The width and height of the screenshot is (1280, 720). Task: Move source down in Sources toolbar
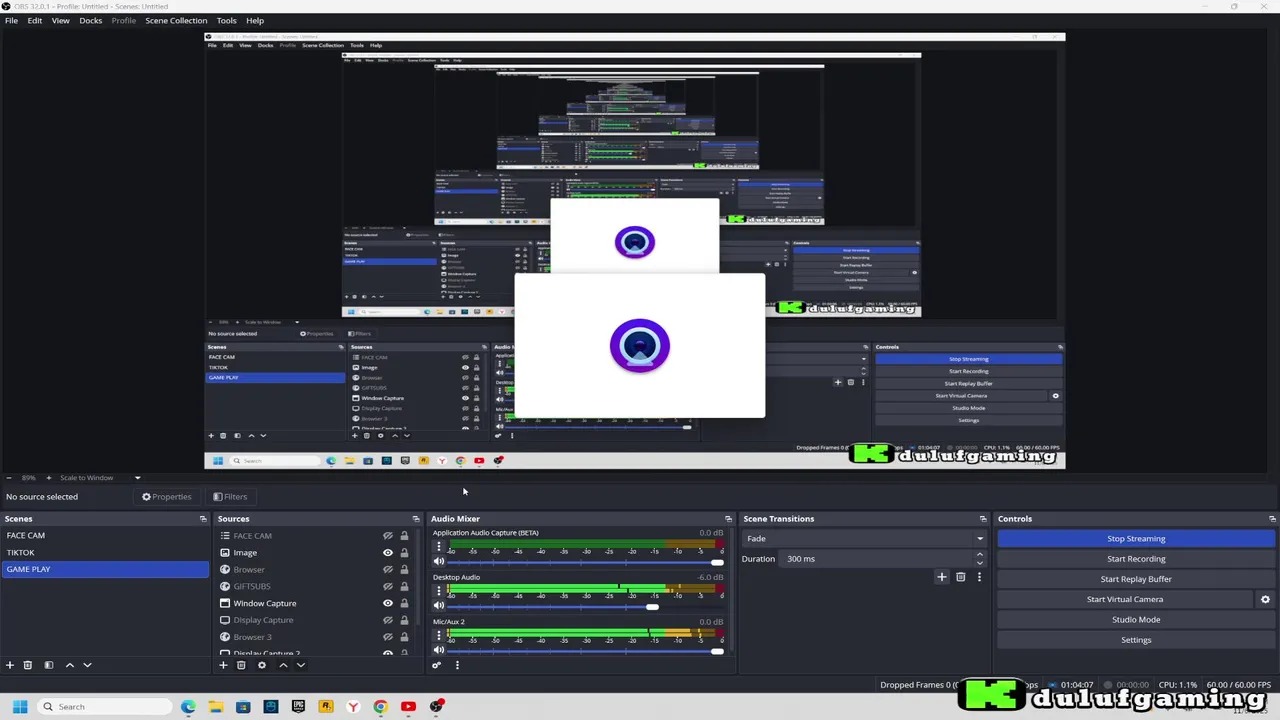tap(300, 665)
